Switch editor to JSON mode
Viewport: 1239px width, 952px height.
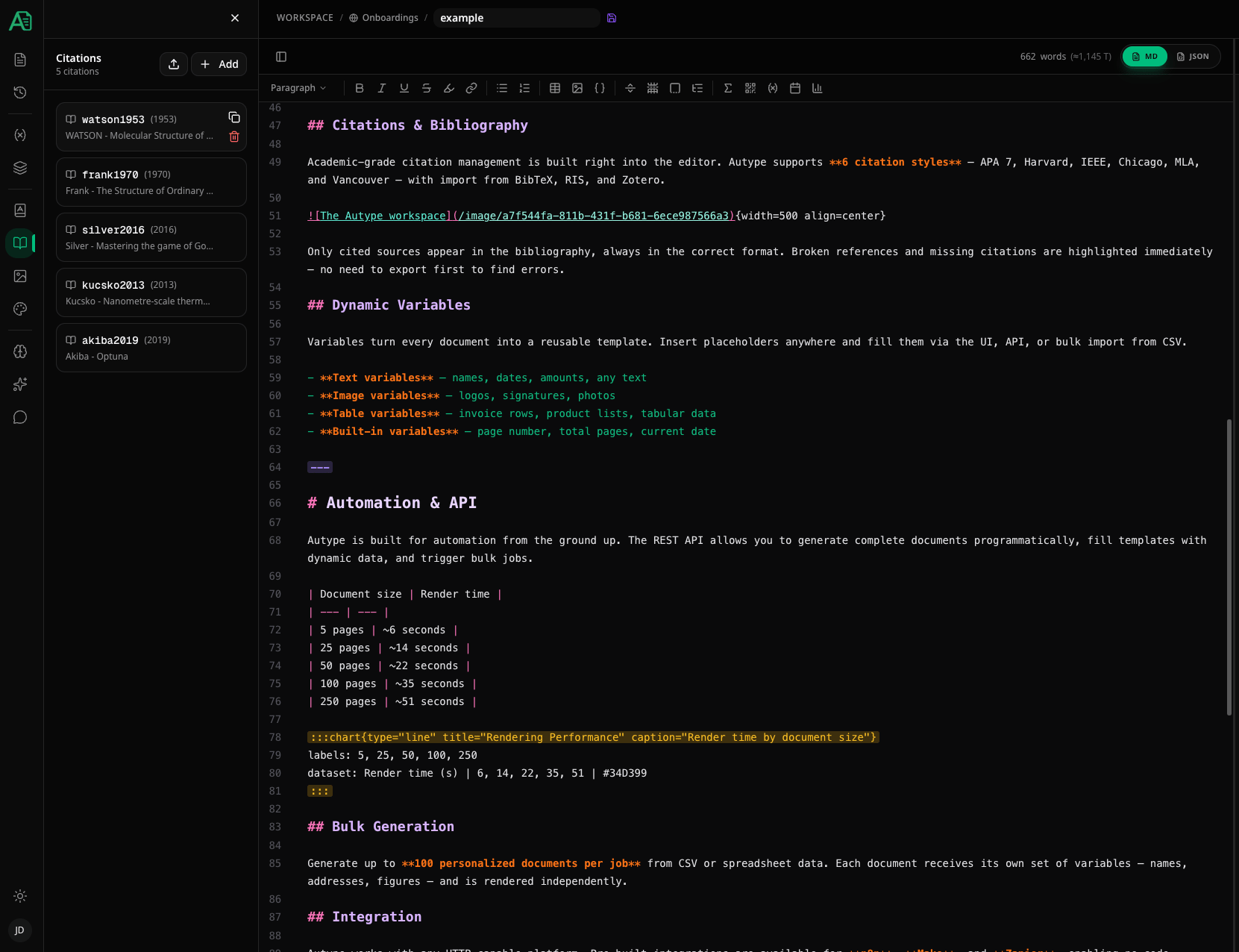1193,57
